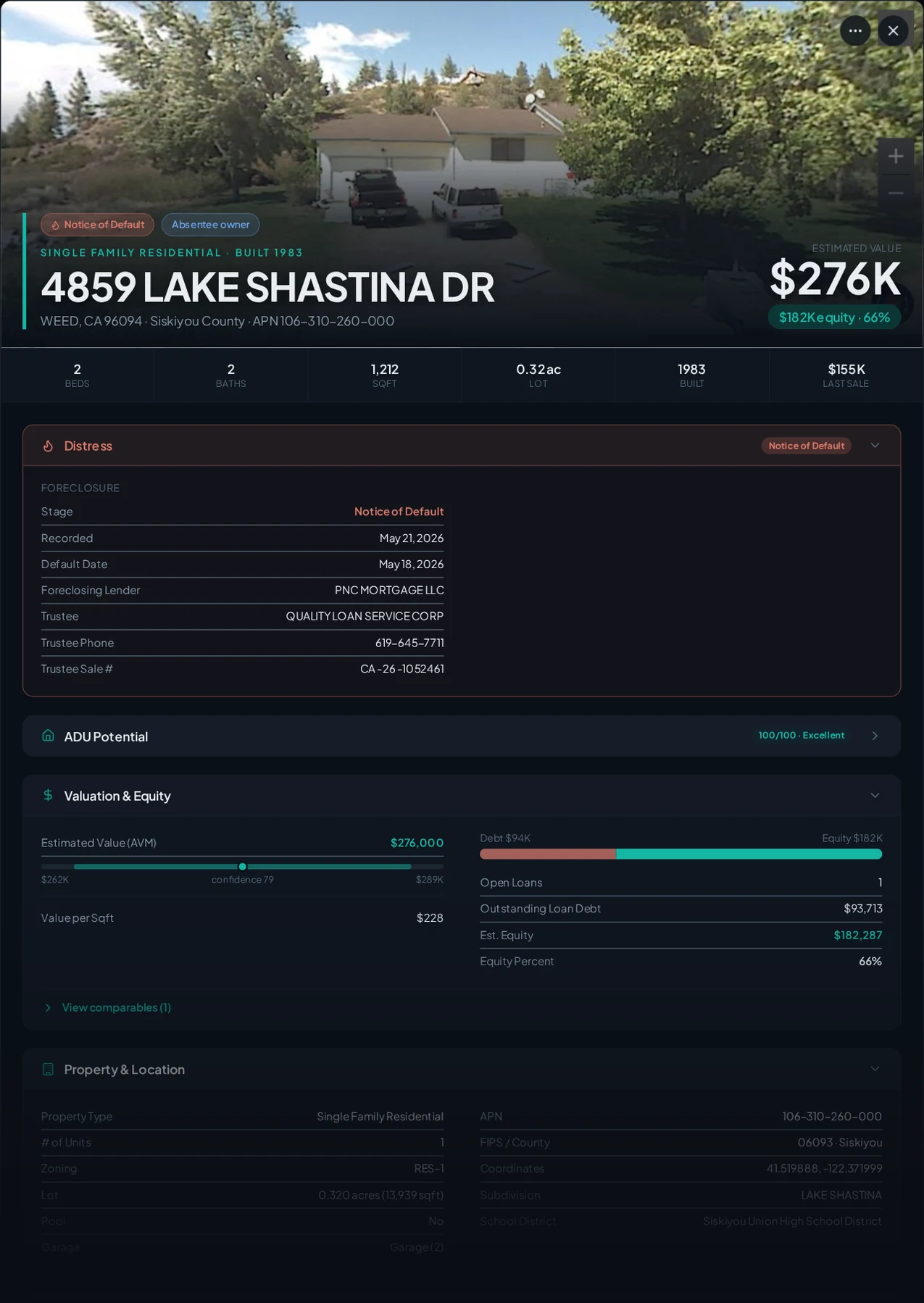
Task: Click the 100/100 · Excellent score
Action: coord(801,736)
